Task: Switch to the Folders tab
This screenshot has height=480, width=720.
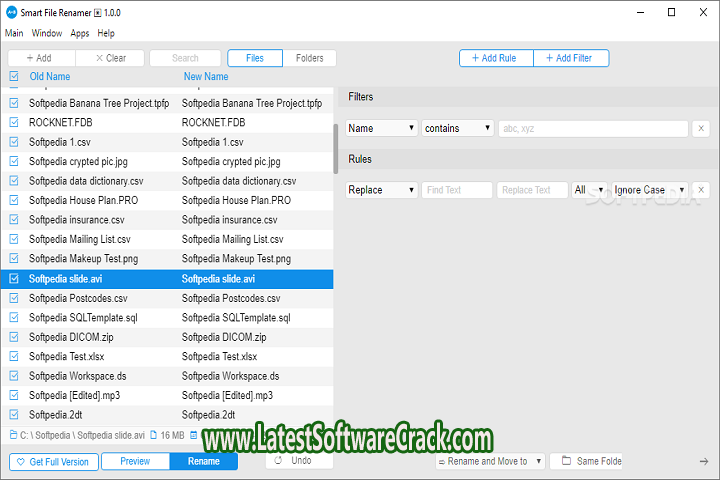Action: click(309, 58)
